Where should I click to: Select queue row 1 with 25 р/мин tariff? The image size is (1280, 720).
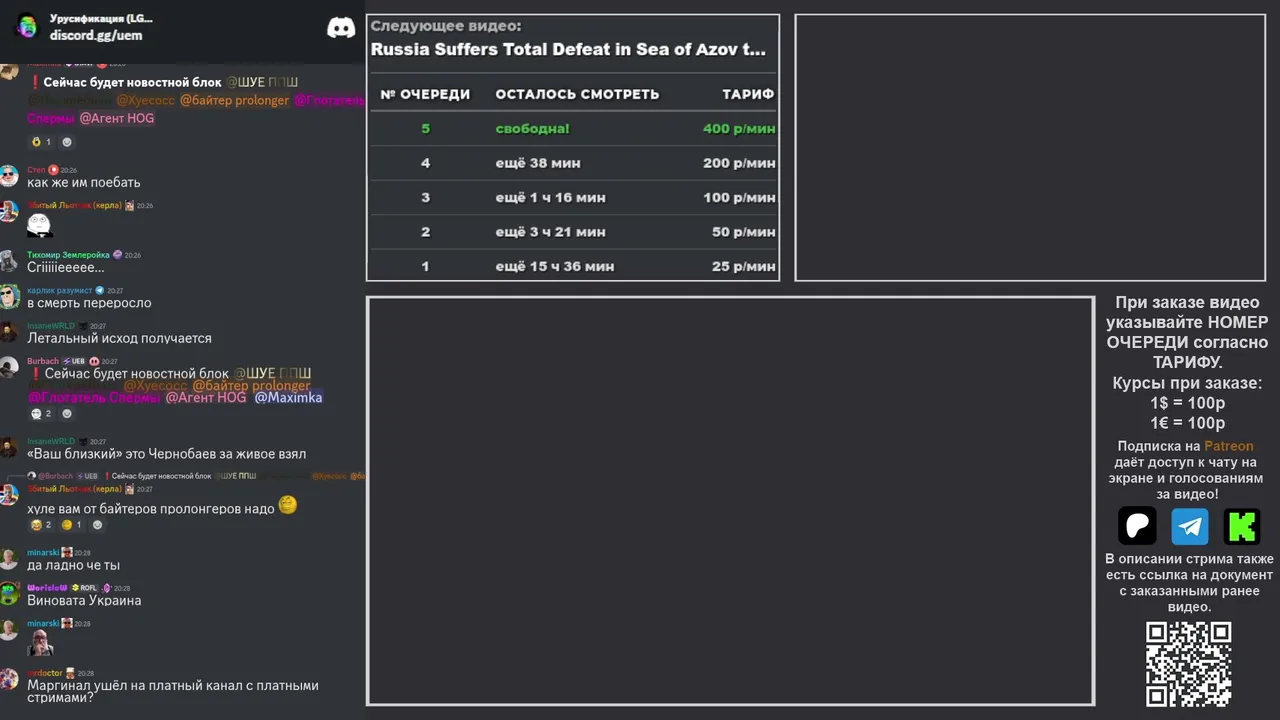click(573, 266)
